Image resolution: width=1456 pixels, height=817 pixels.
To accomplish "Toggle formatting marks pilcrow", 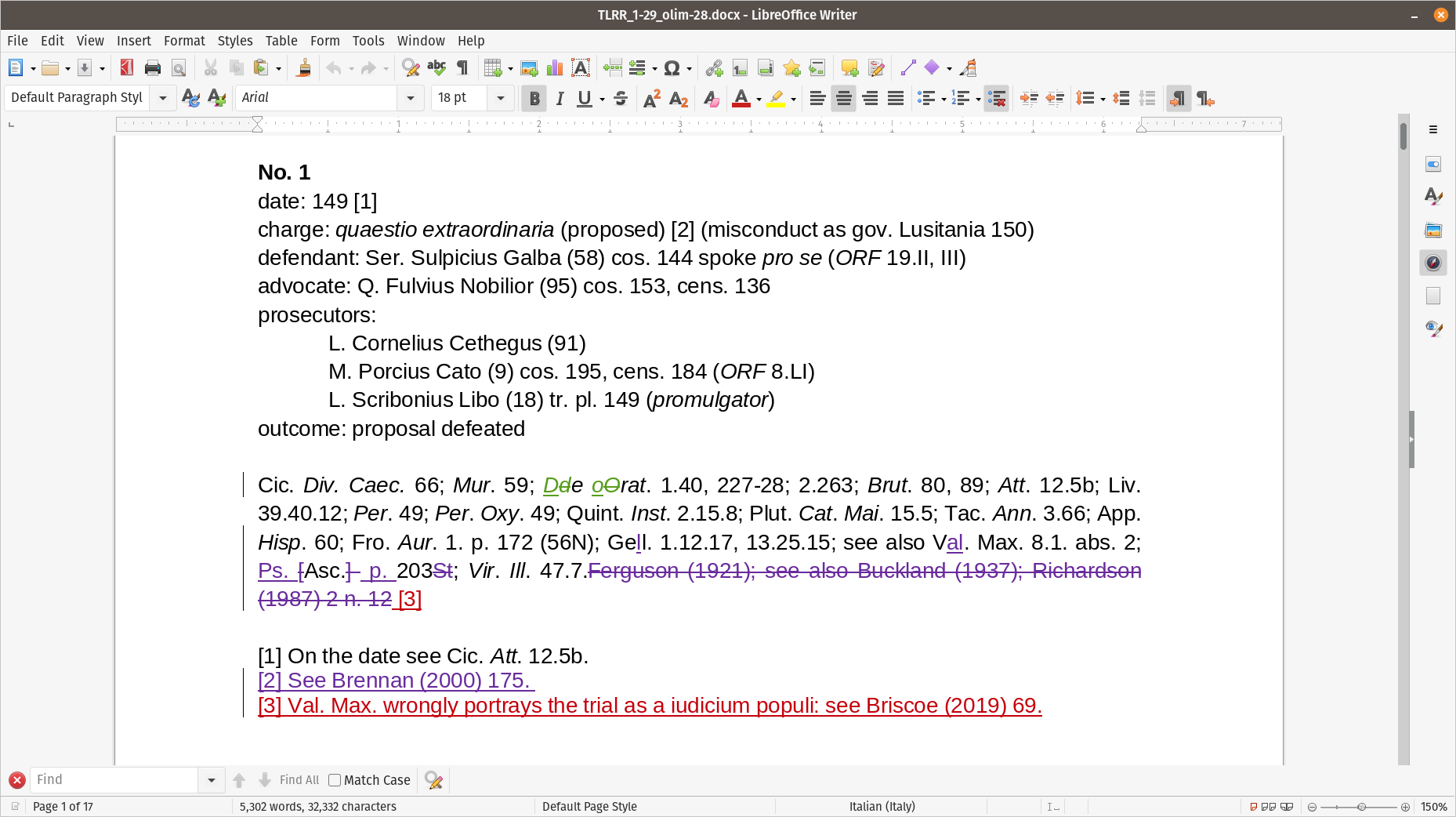I will point(462,68).
